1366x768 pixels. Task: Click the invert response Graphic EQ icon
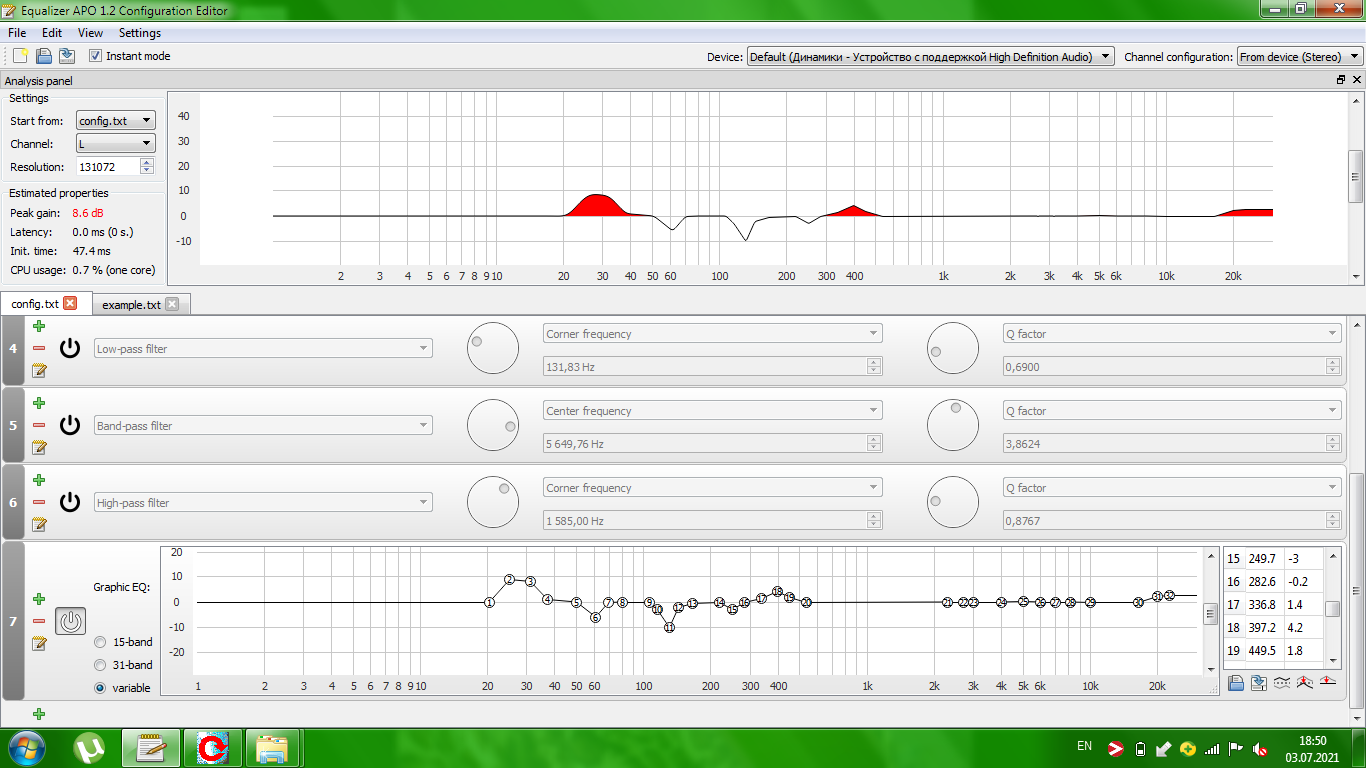[x=1282, y=683]
